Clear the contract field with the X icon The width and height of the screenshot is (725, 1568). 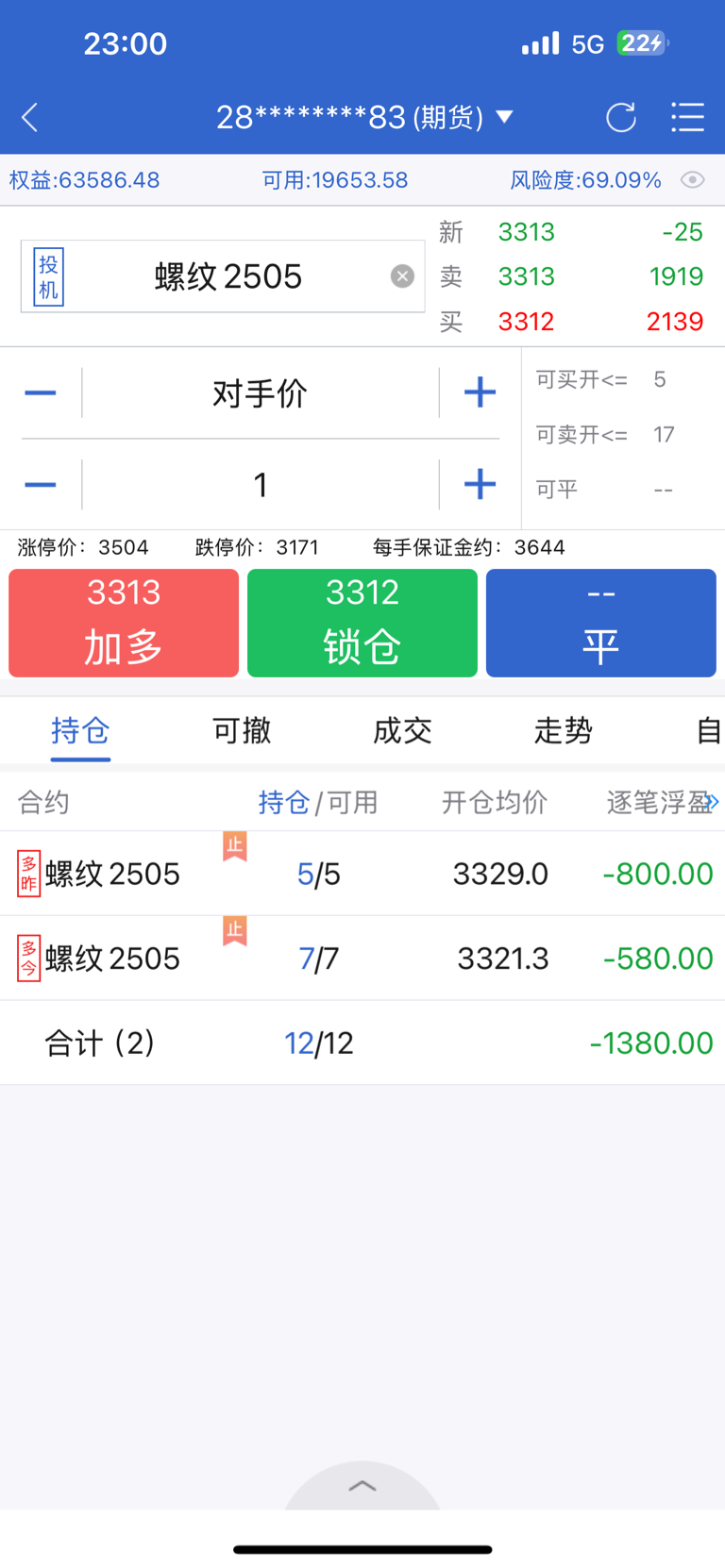pos(402,275)
